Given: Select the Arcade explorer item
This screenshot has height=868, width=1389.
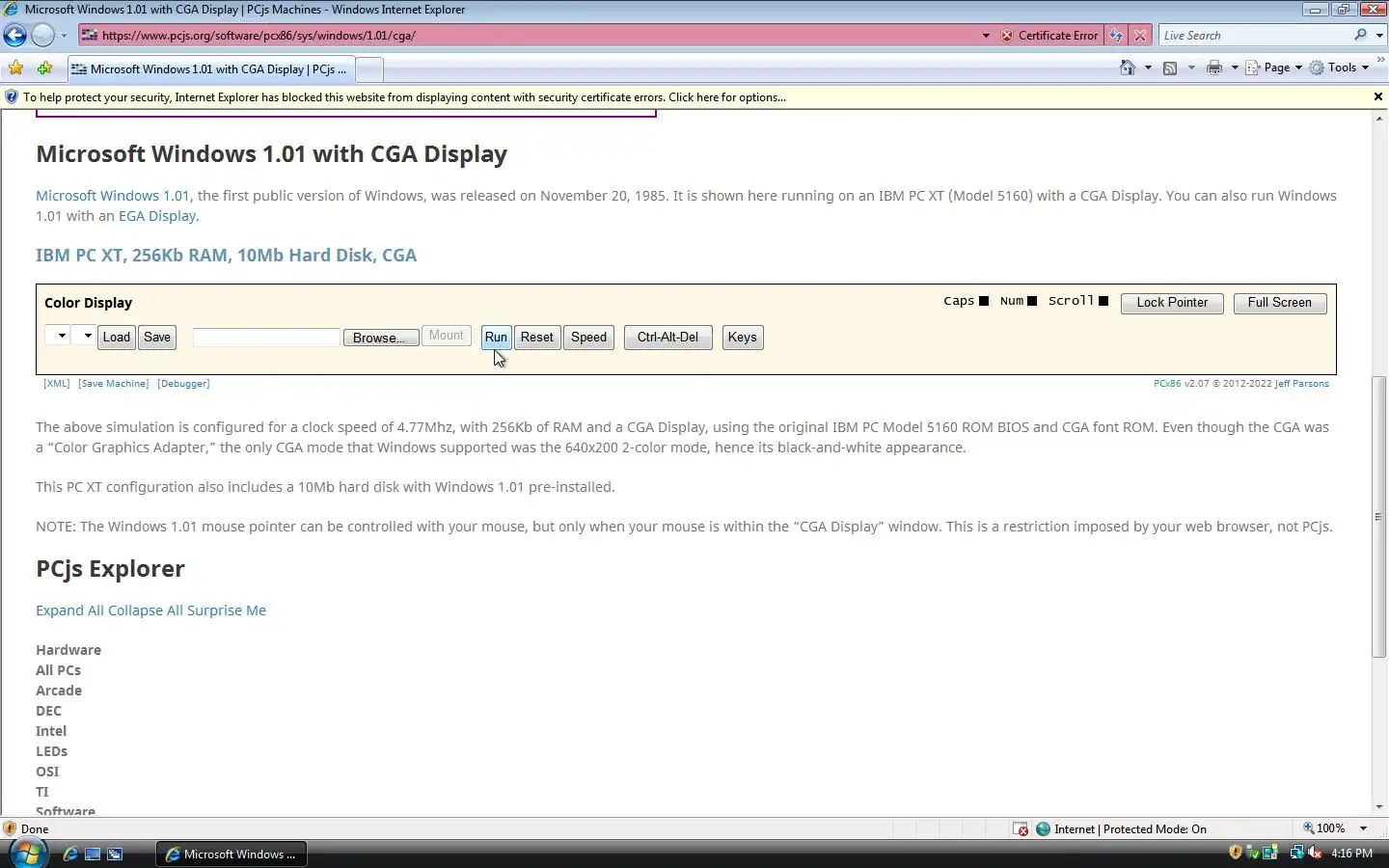Looking at the screenshot, I should (59, 691).
